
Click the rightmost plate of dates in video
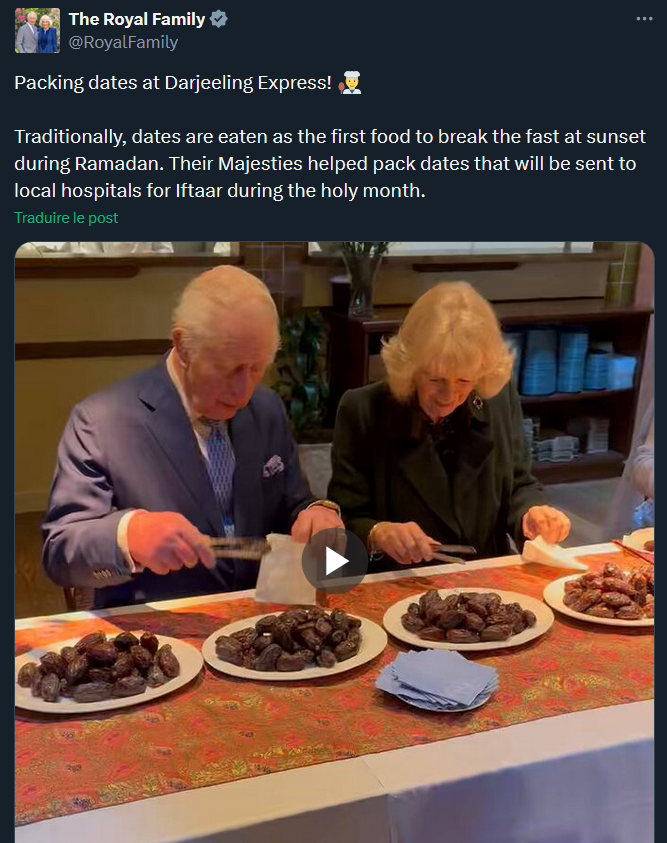(x=602, y=594)
